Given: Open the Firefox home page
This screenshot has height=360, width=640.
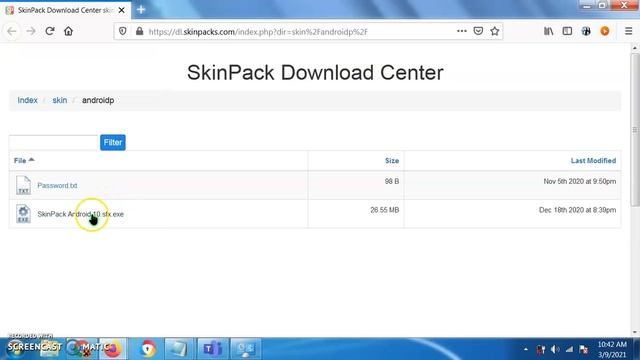Looking at the screenshot, I should click(69, 31).
